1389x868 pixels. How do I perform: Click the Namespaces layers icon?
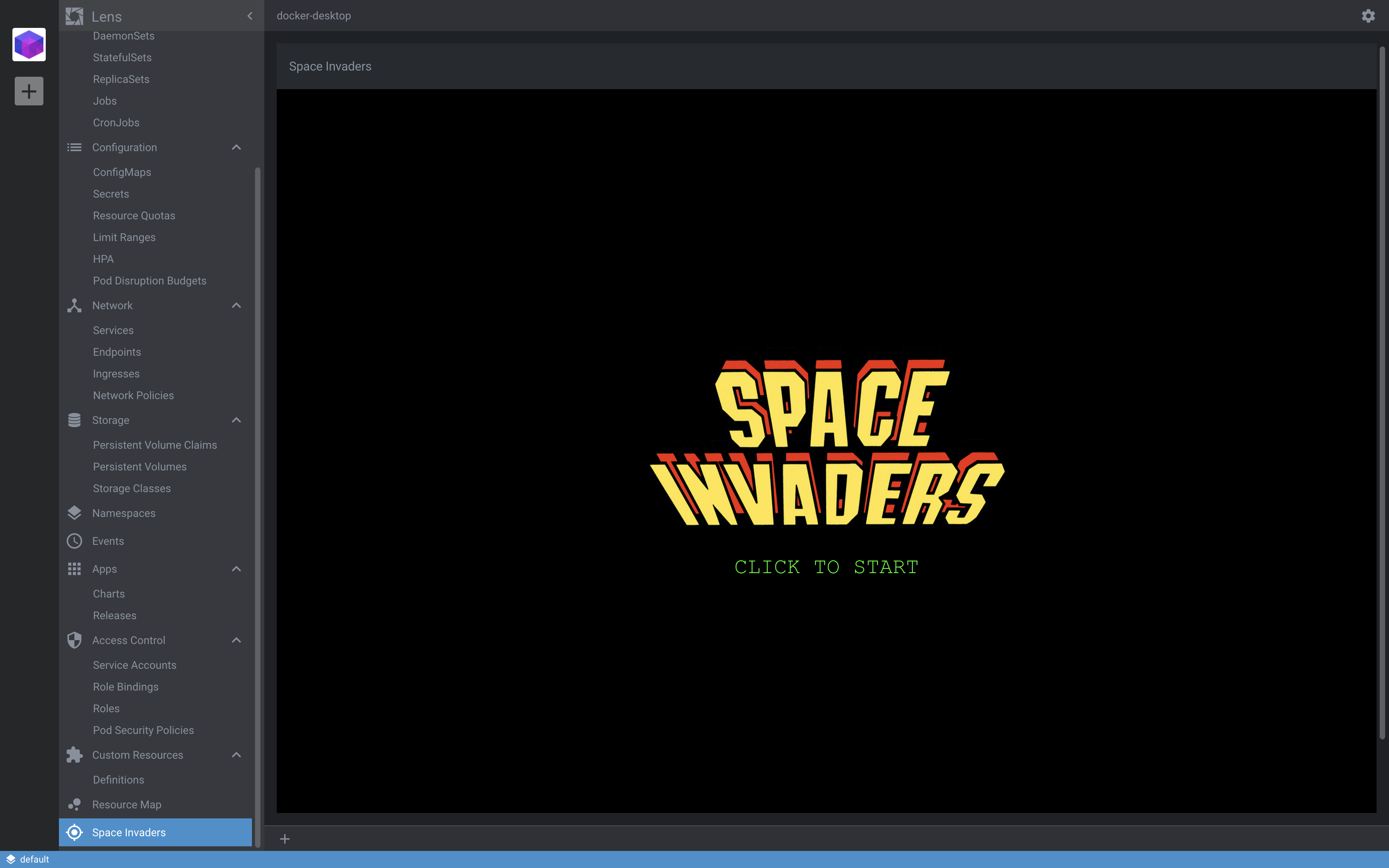[x=74, y=513]
